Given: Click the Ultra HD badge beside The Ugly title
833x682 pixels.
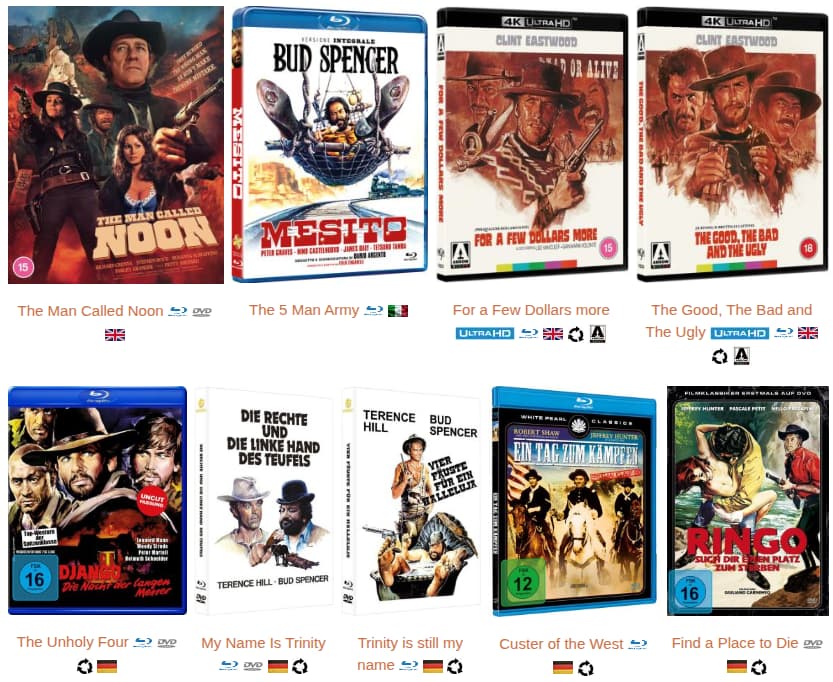Looking at the screenshot, I should tap(740, 333).
